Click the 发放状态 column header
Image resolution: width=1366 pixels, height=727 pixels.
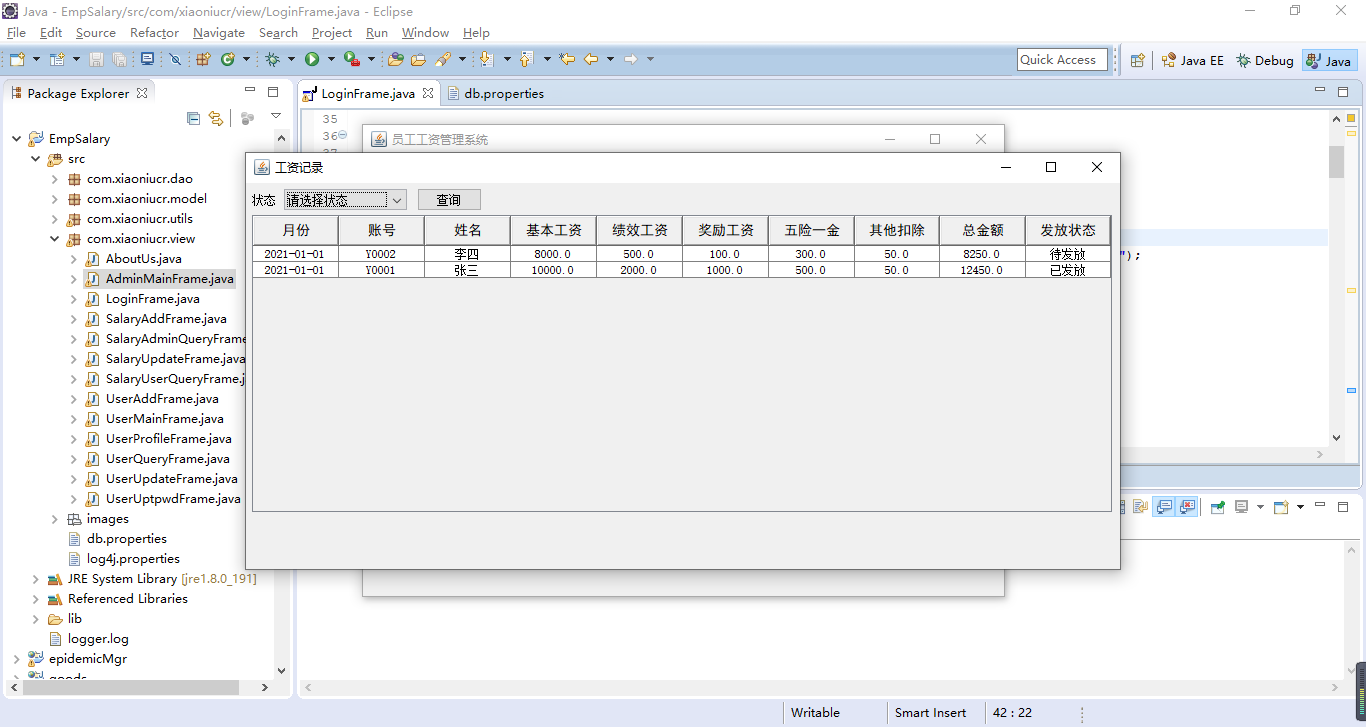tap(1068, 230)
